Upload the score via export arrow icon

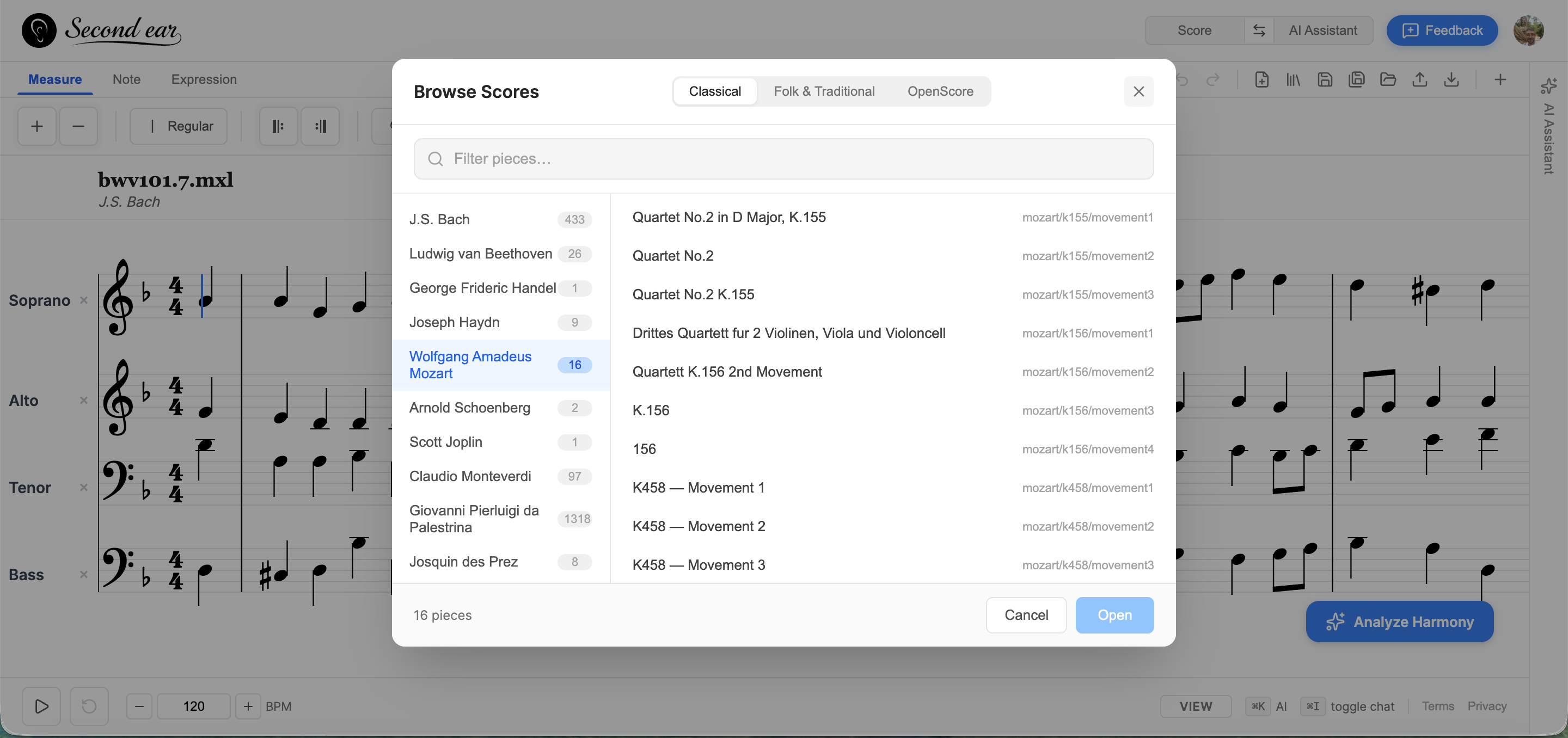1420,79
